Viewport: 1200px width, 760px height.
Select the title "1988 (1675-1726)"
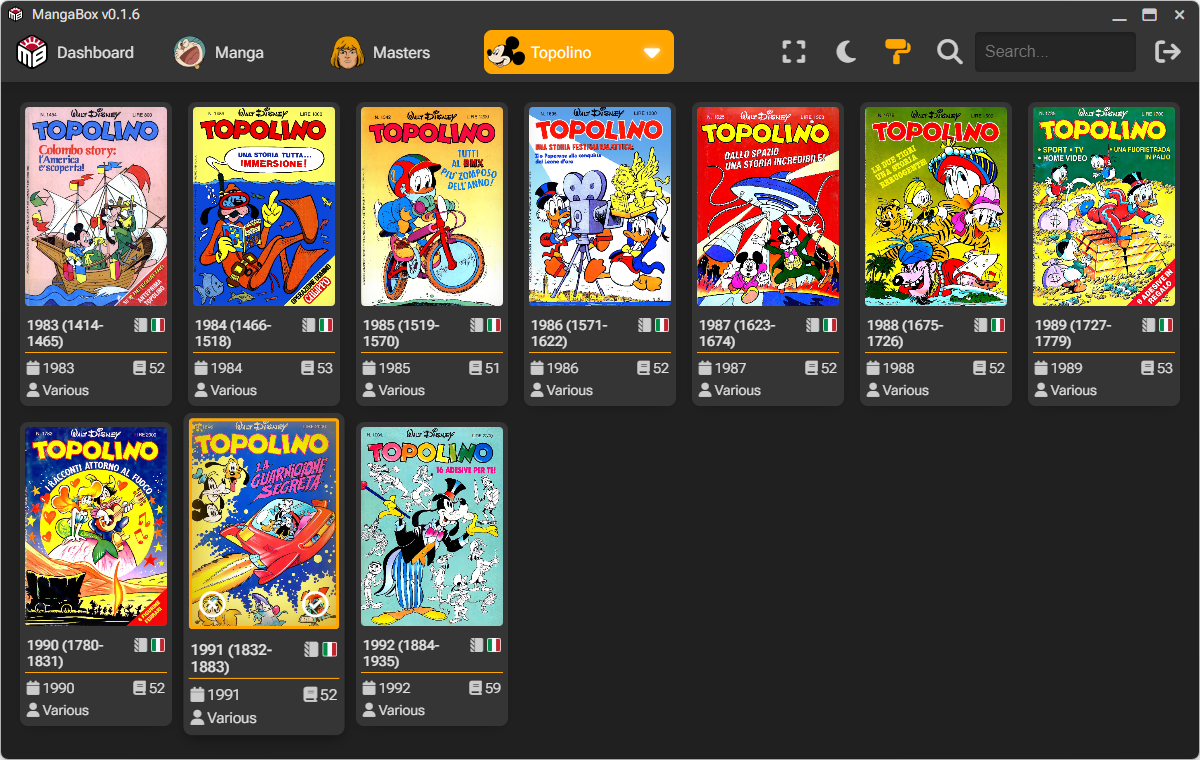[907, 333]
